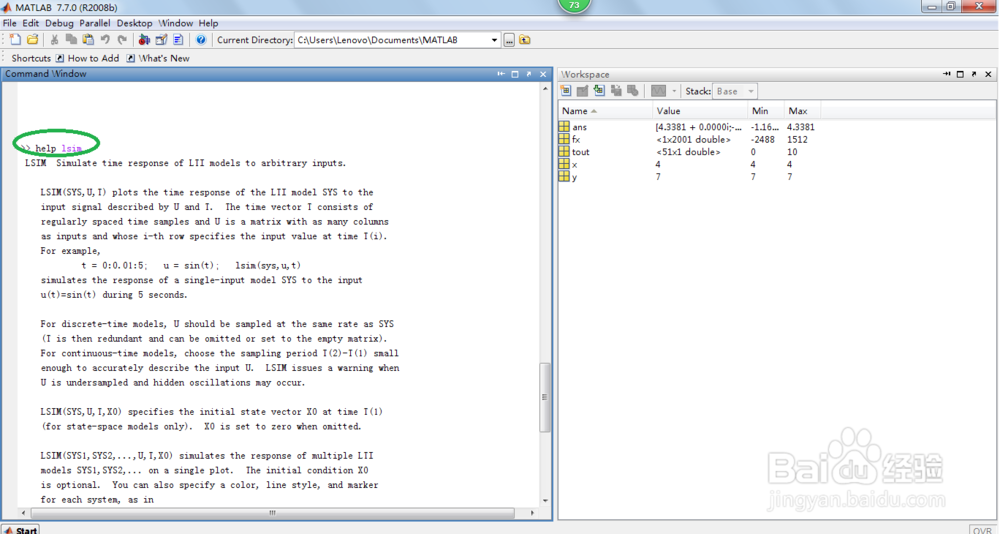Click the Shortcuts toolbar label
This screenshot has height=534, width=1000.
pyautogui.click(x=31, y=58)
